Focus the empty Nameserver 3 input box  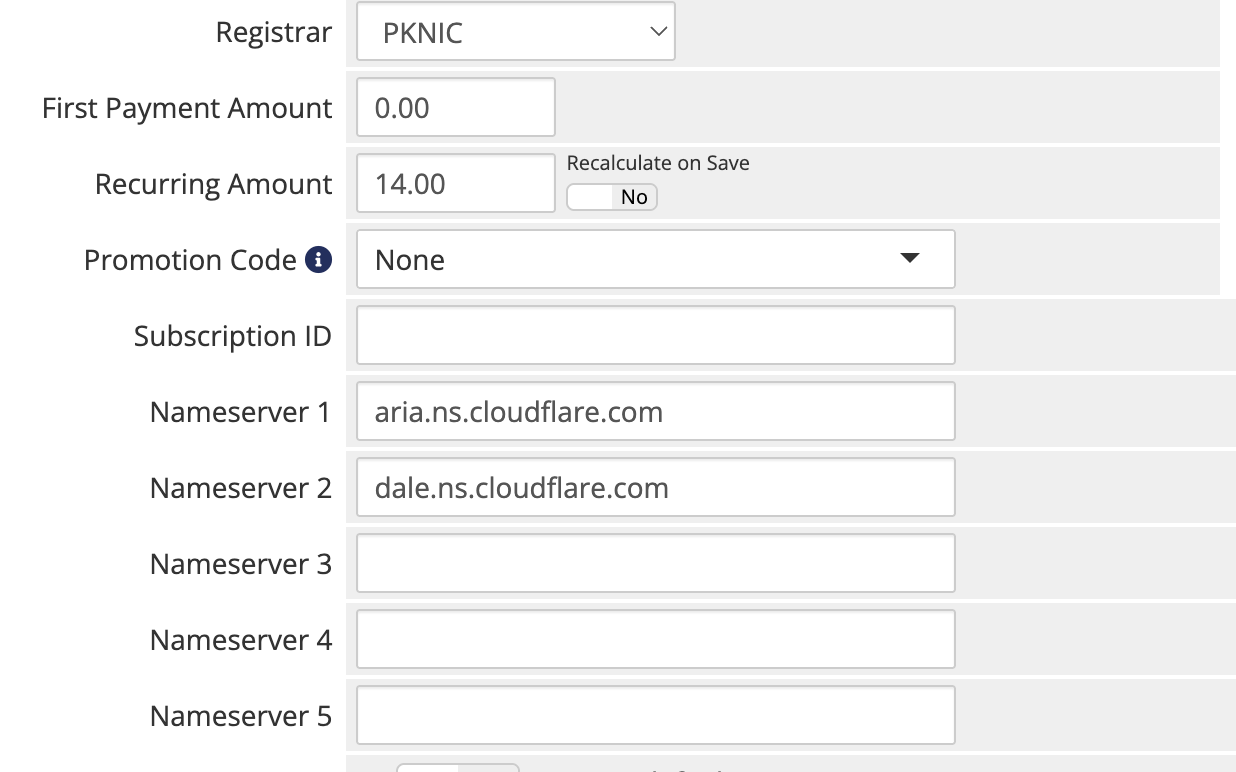tap(655, 564)
